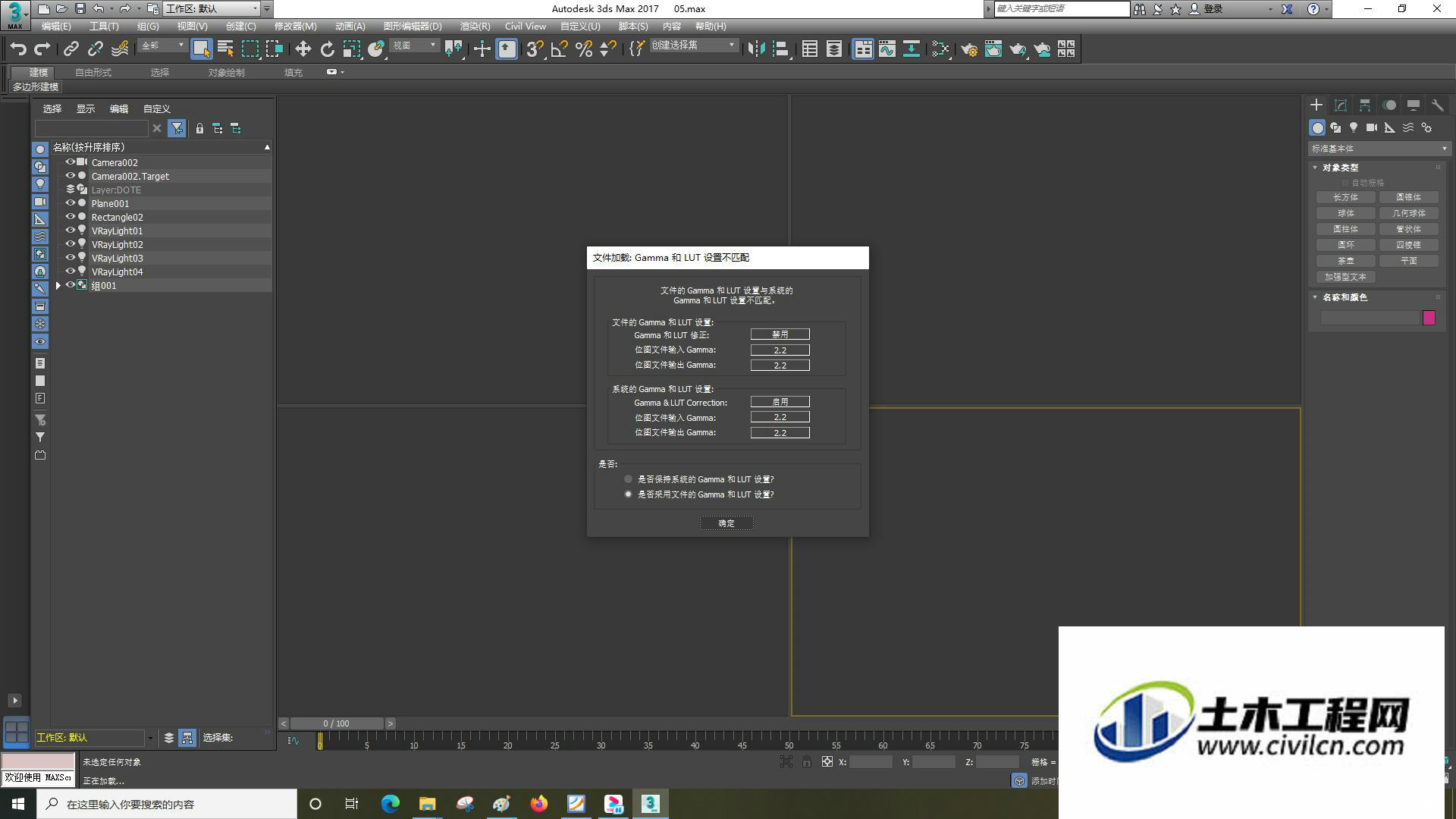This screenshot has height=819, width=1456.
Task: Switch to Shapes create category icon
Action: pos(1335,127)
